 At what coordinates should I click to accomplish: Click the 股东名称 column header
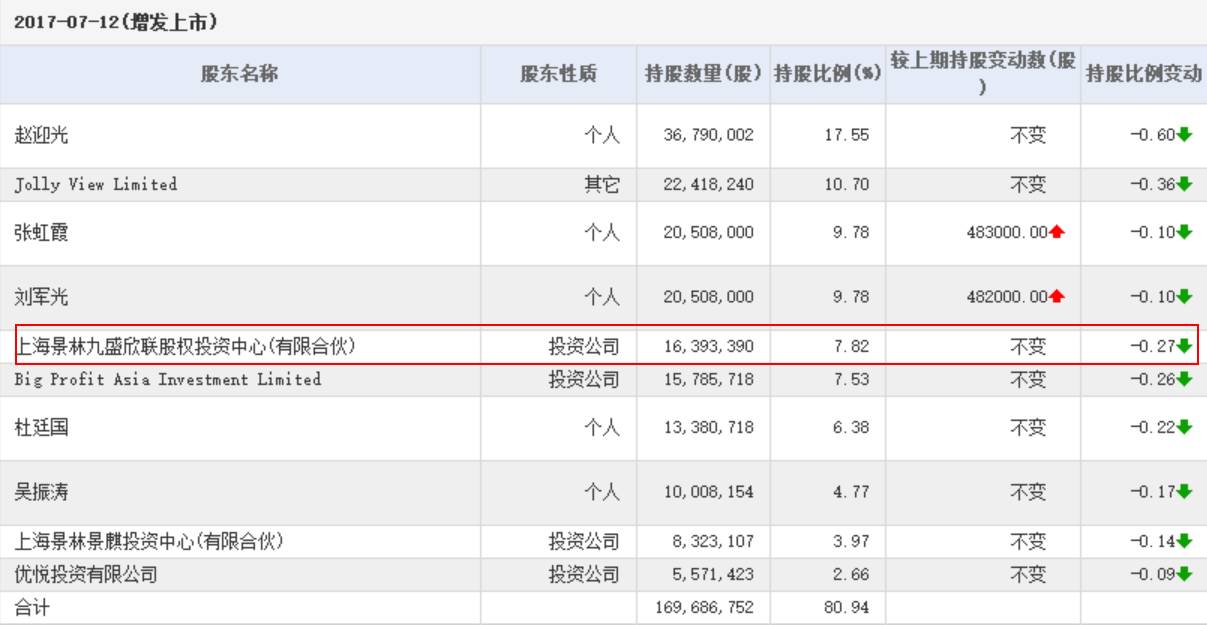coord(239,74)
